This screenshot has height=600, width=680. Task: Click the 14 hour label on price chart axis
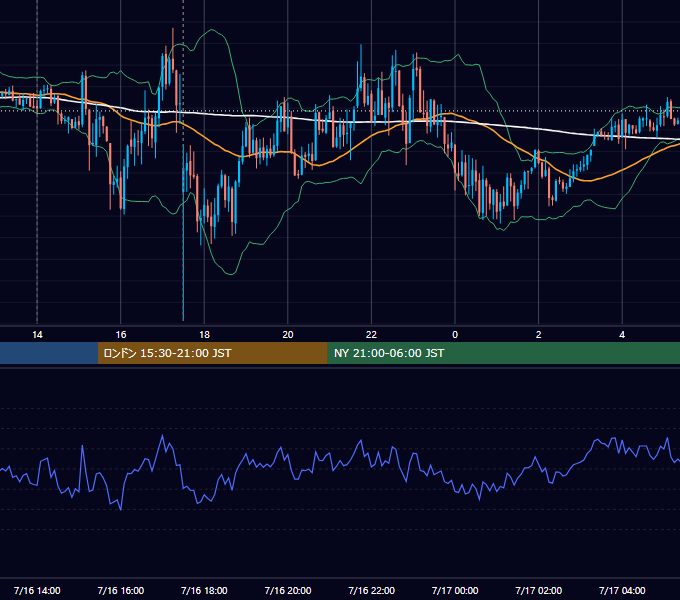click(37, 335)
